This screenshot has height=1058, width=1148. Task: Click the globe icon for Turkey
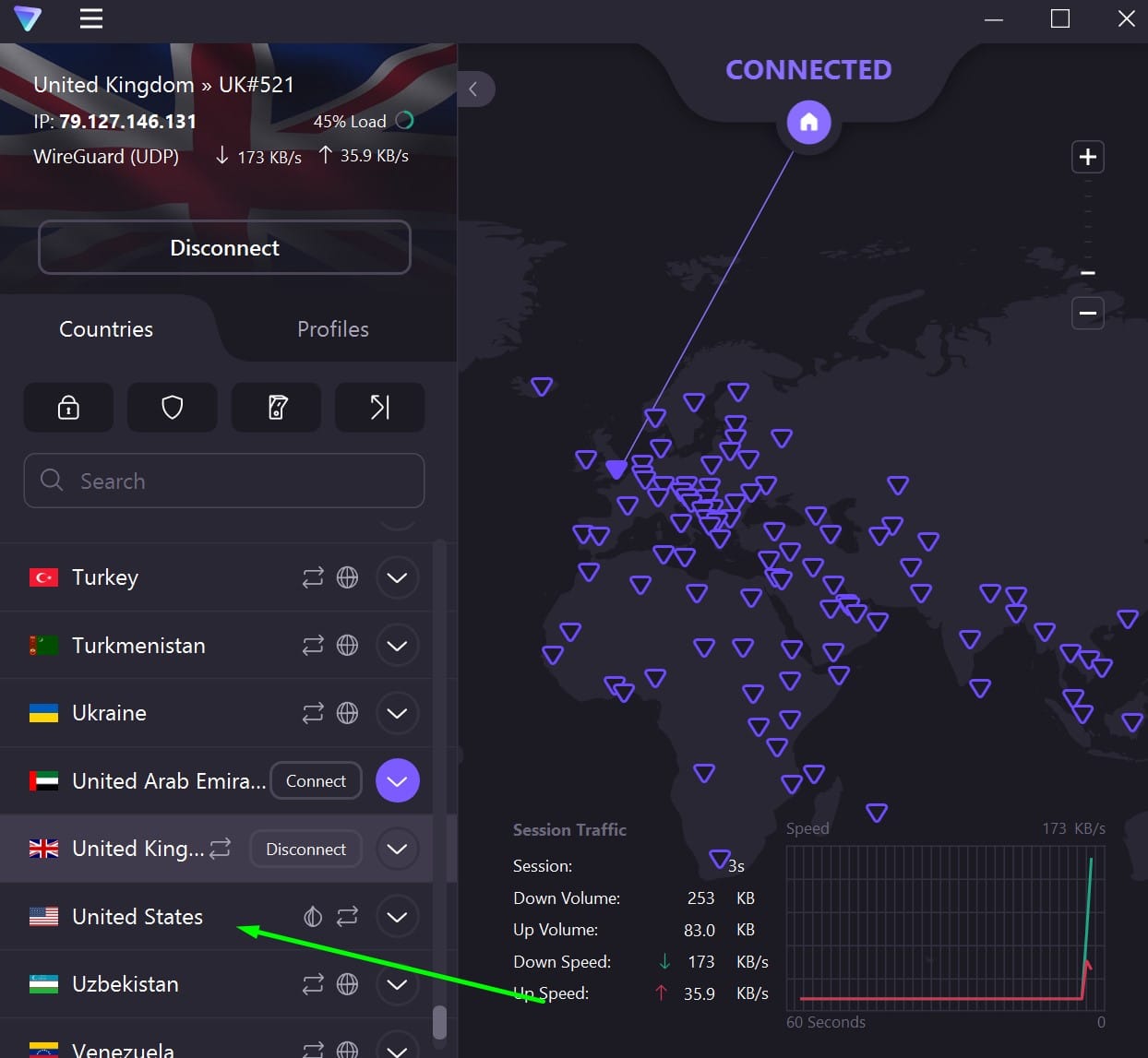347,577
